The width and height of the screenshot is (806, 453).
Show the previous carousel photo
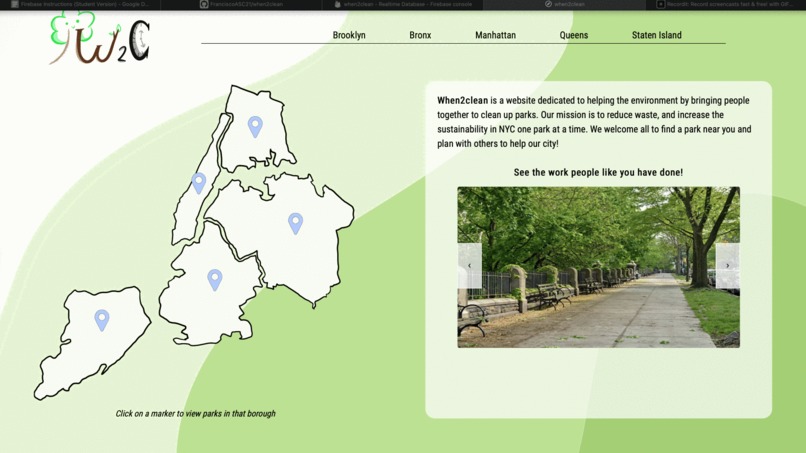(x=469, y=265)
